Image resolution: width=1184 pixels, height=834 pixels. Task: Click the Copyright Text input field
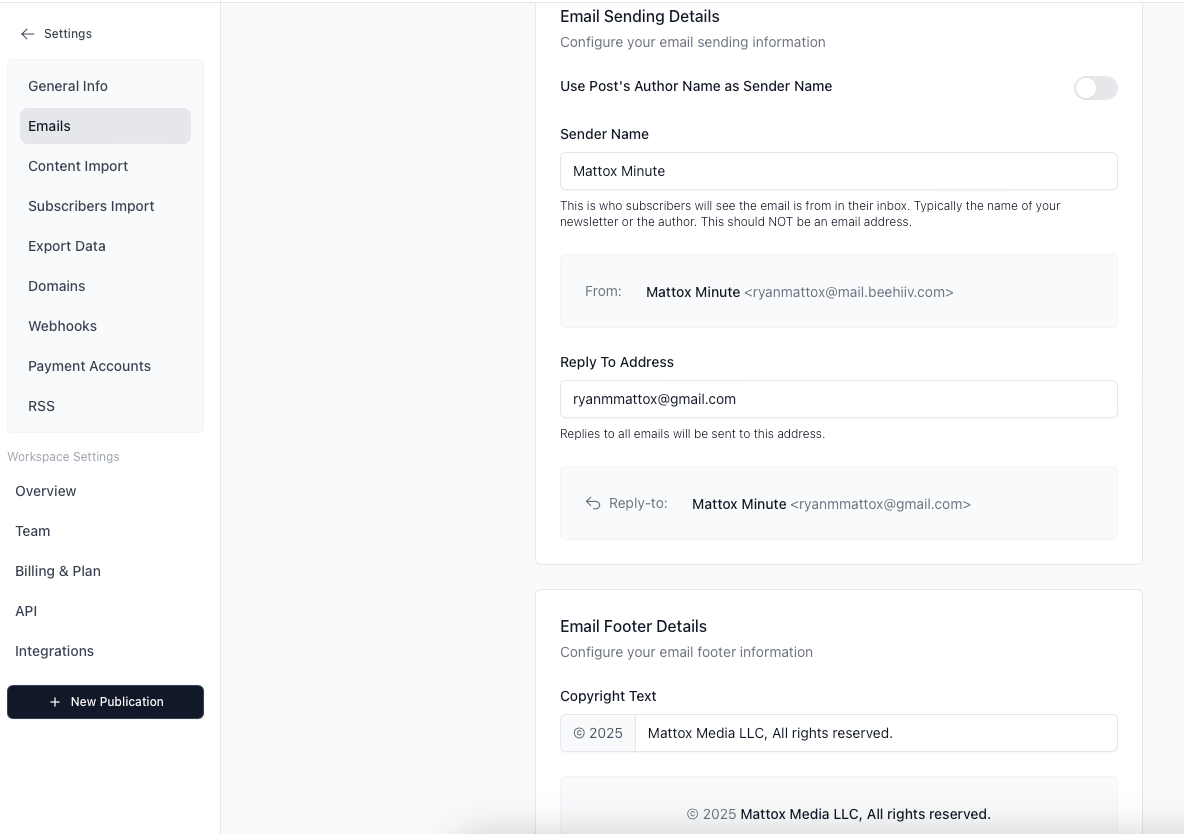[x=875, y=733]
